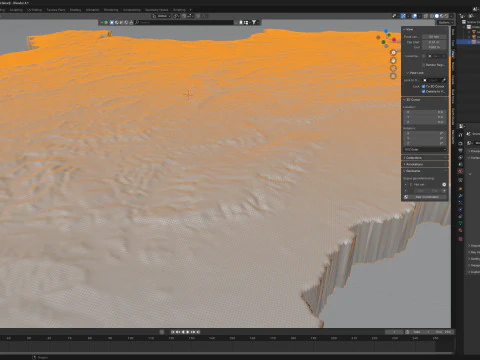Edit the Clip Start value field
480x360 pixels.
[434, 42]
